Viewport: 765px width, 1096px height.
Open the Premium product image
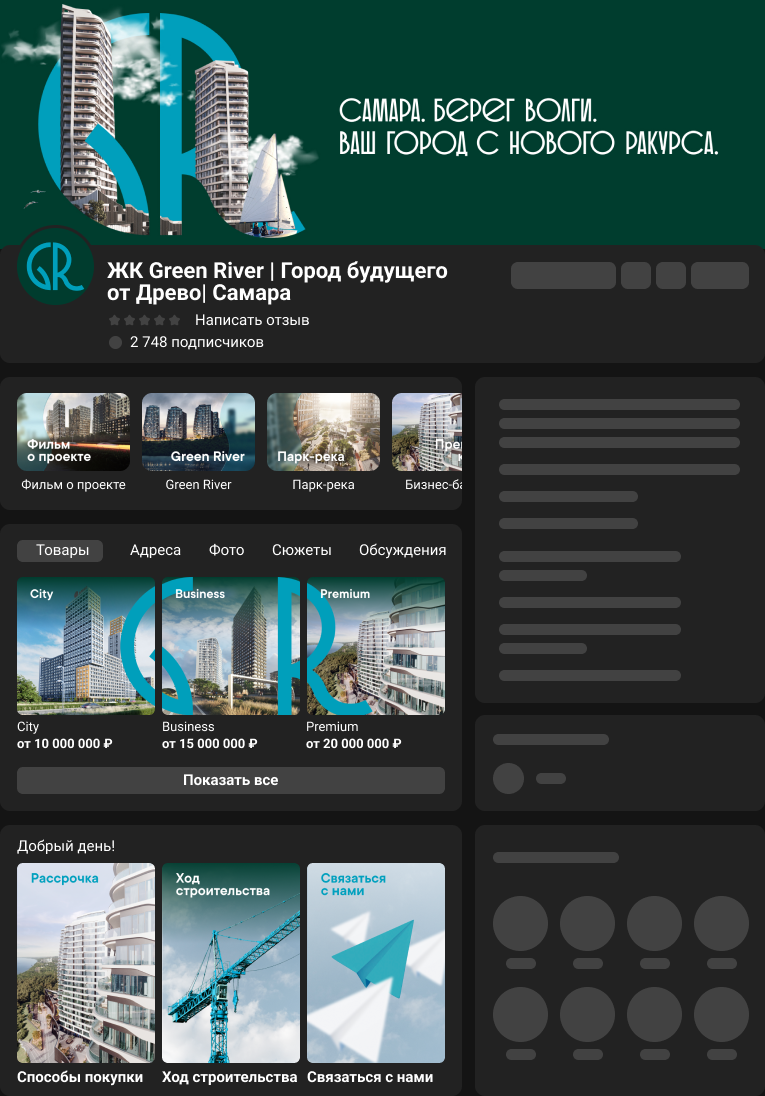[x=376, y=646]
